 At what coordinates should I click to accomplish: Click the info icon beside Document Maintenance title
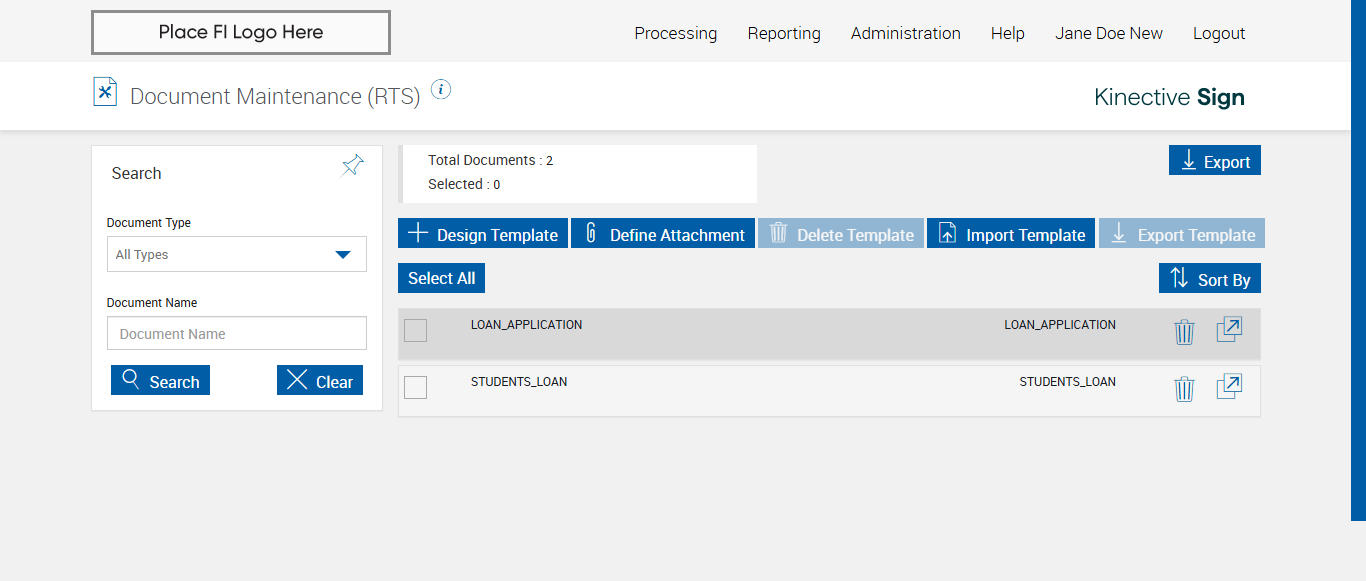(441, 90)
